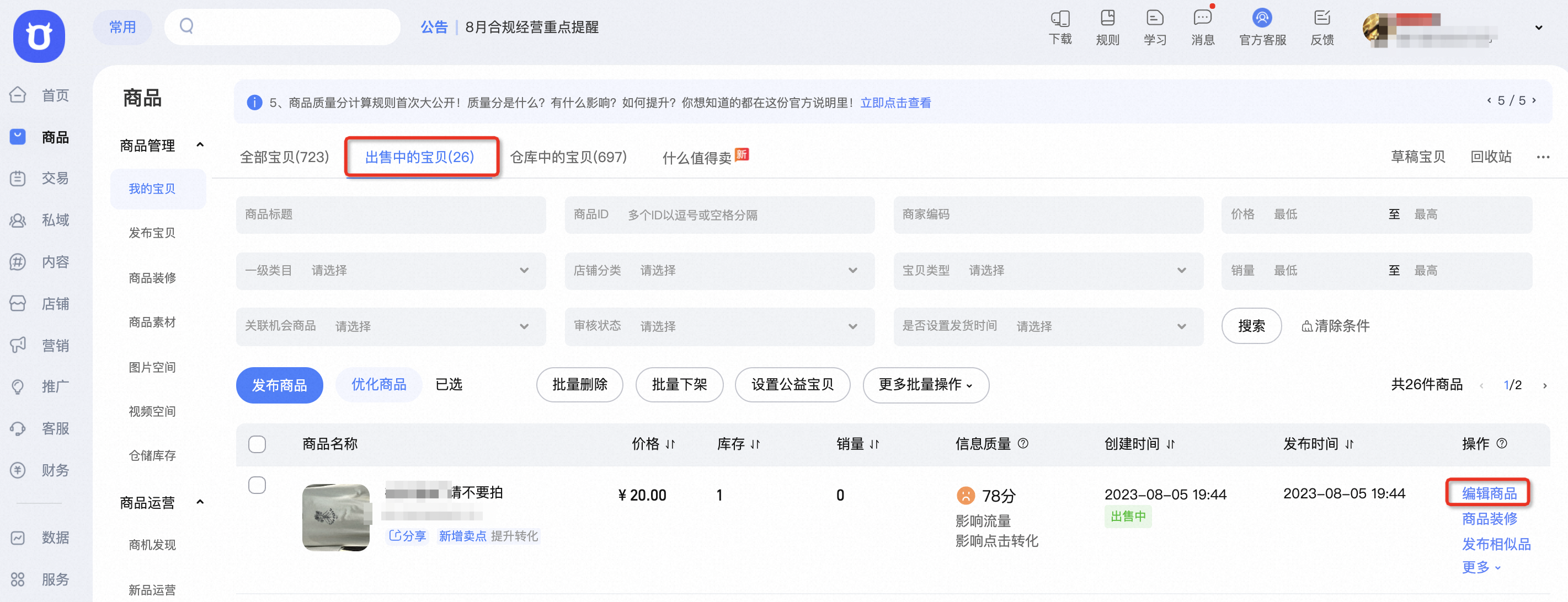The width and height of the screenshot is (1568, 602).
Task: Open 草稿宝贝 tab
Action: point(1417,157)
